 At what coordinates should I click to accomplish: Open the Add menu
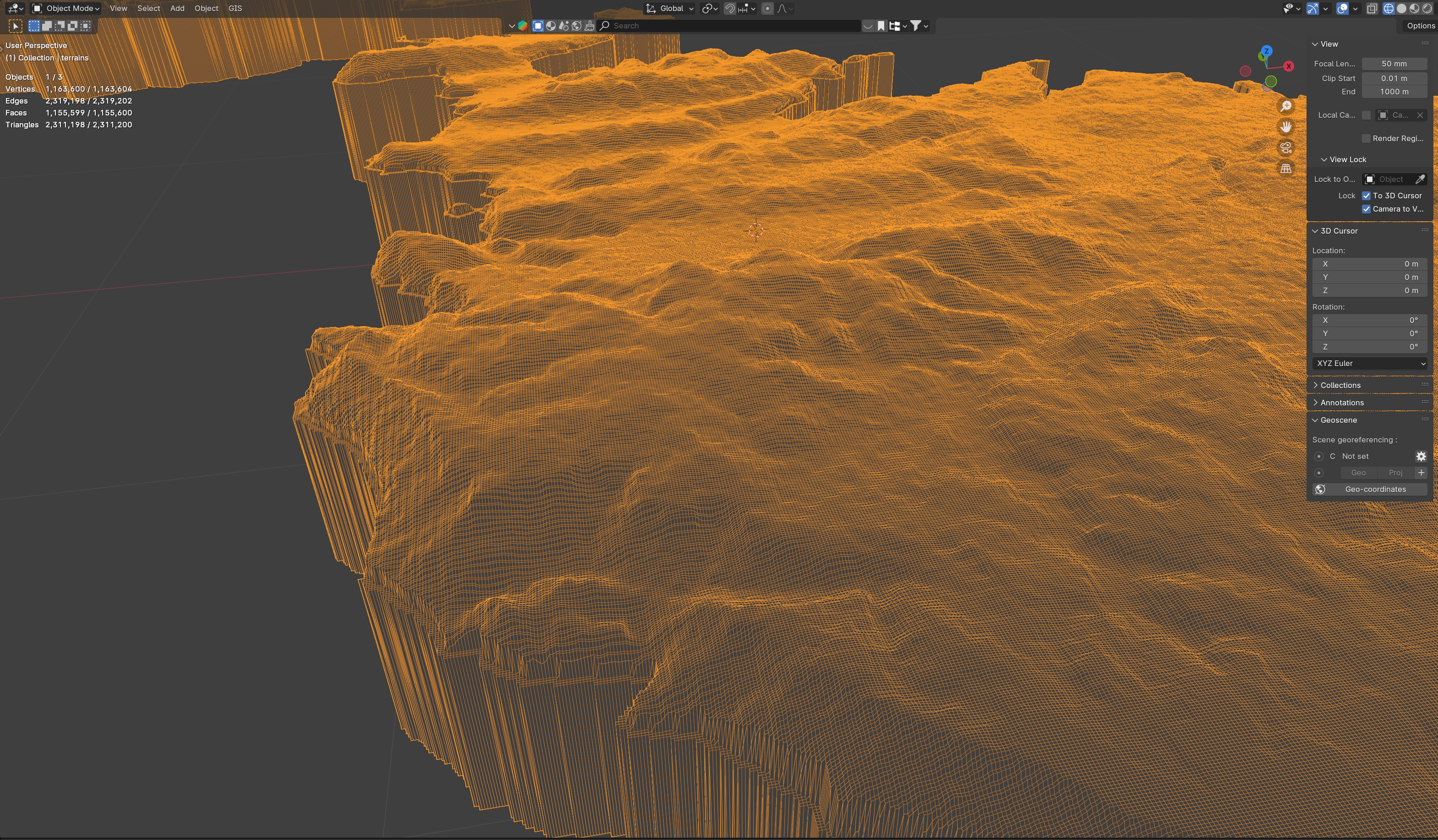tap(177, 9)
